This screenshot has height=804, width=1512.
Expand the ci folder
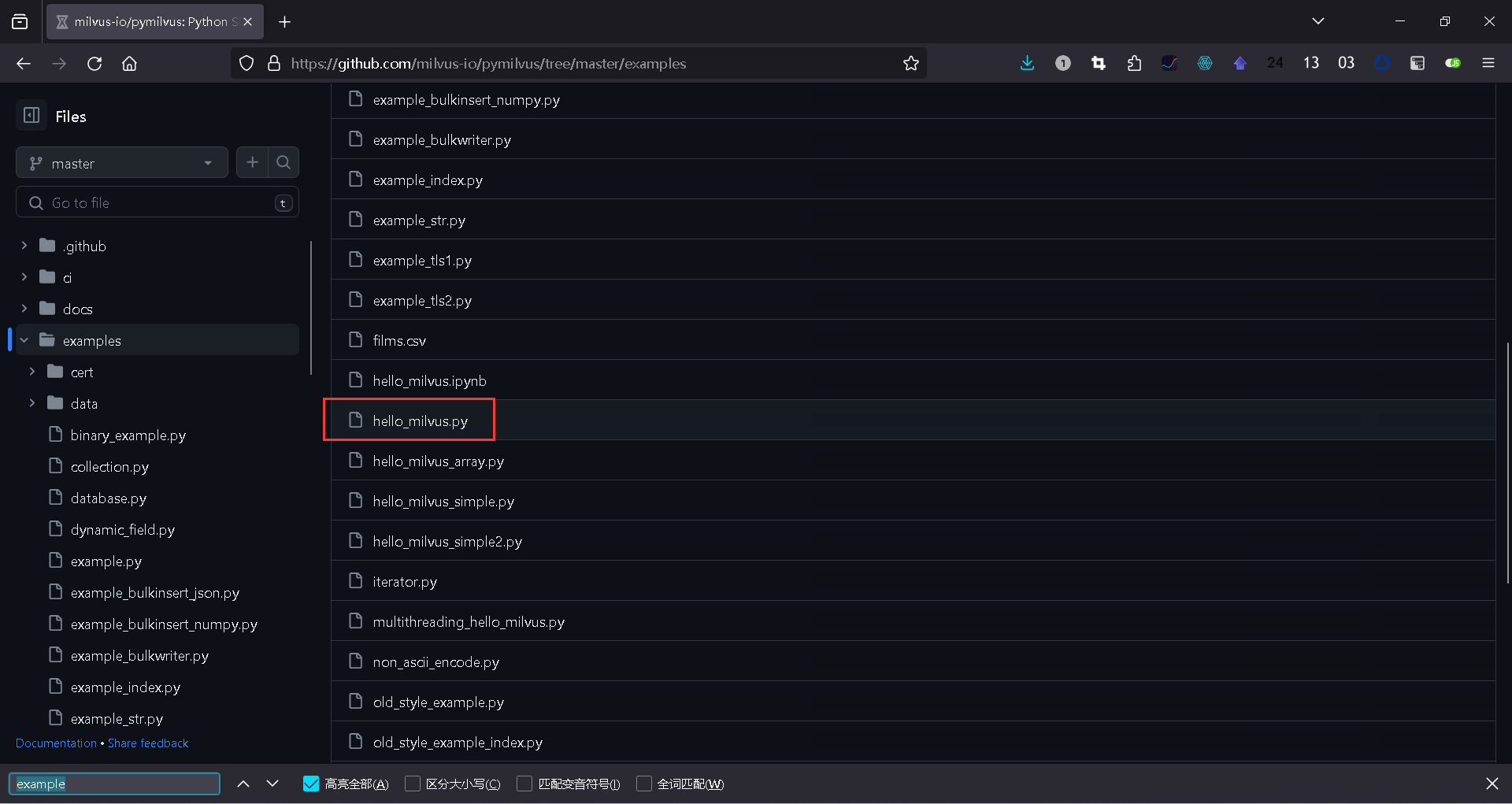coord(24,277)
